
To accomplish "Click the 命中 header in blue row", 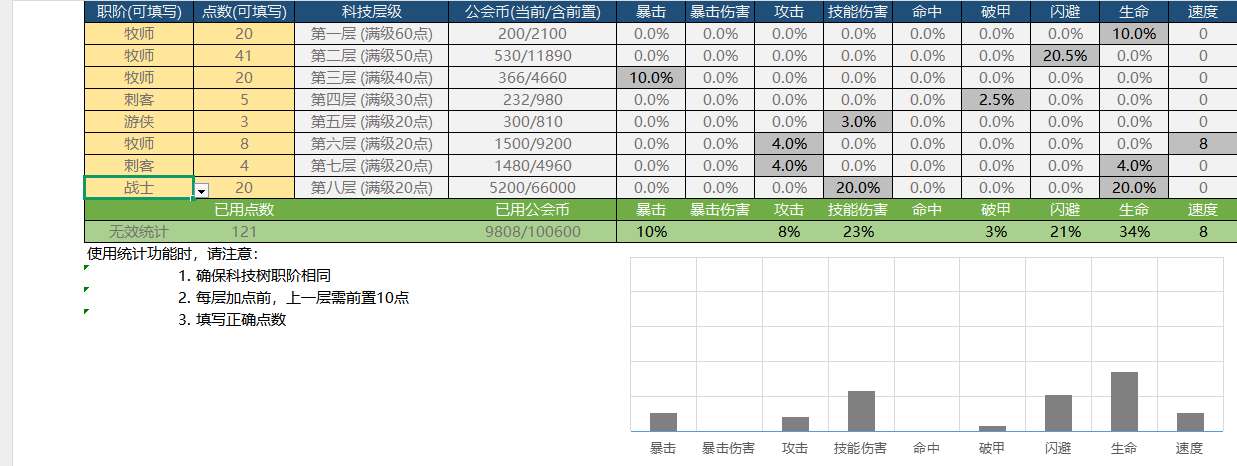I will [x=927, y=11].
